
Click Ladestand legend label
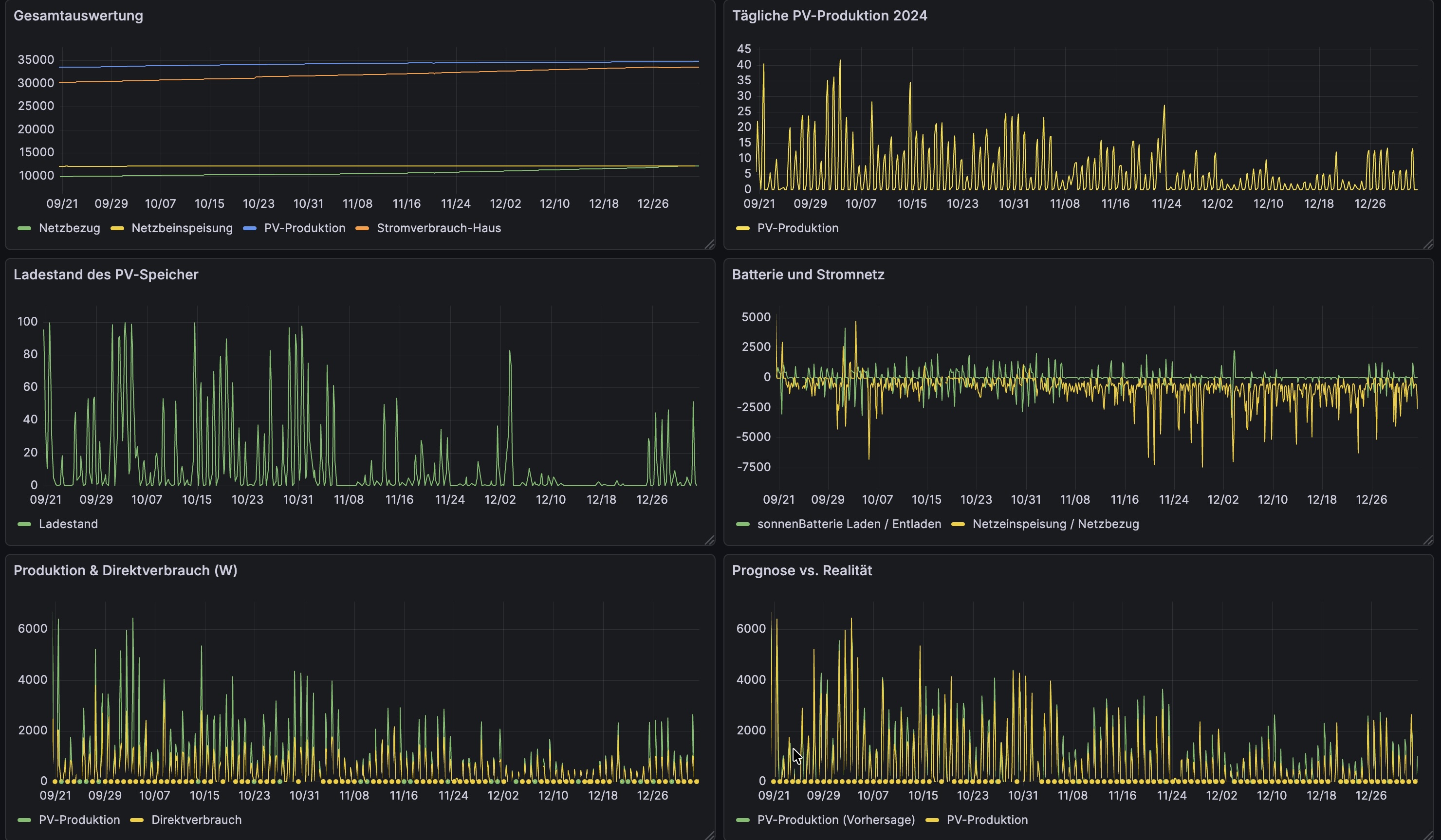pyautogui.click(x=68, y=524)
